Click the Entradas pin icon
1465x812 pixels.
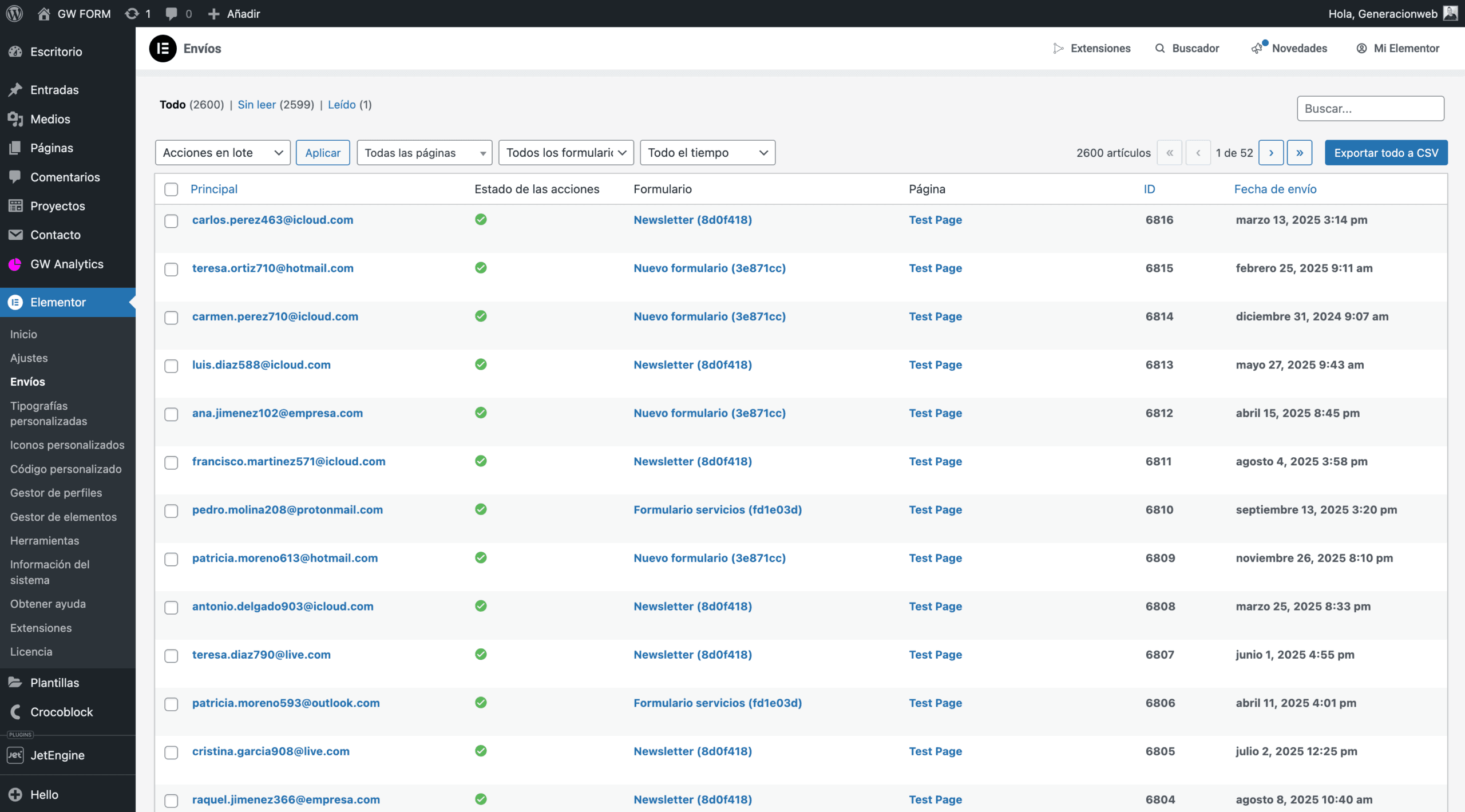15,90
